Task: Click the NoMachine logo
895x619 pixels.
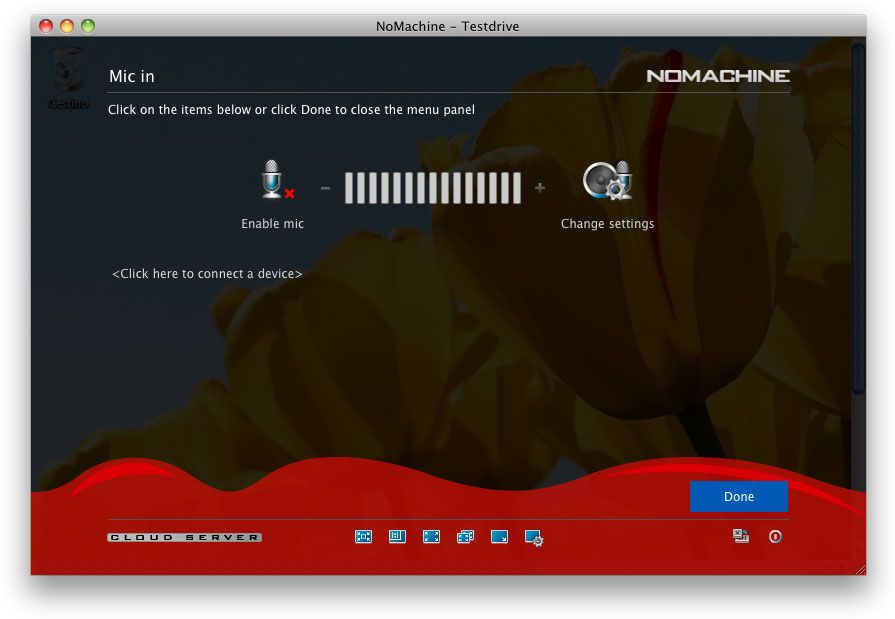Action: [717, 76]
